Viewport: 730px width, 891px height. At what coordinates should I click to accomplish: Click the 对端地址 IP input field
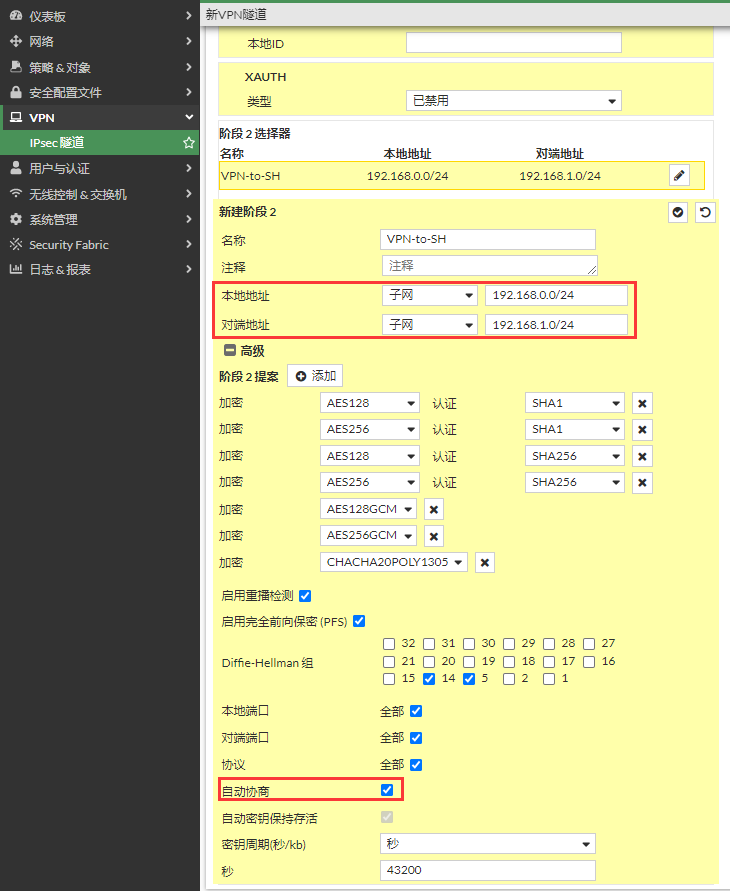tap(556, 325)
